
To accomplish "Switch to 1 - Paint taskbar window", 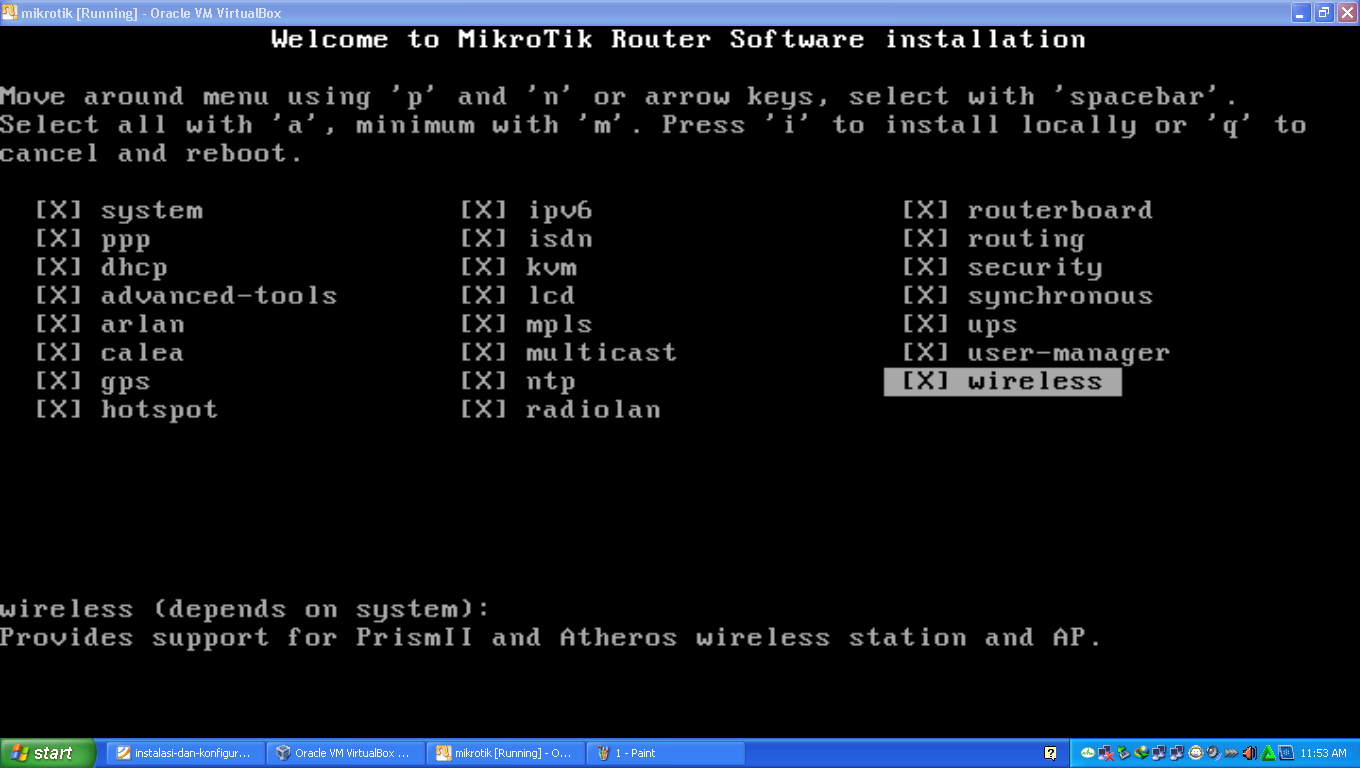I will pyautogui.click(x=666, y=753).
